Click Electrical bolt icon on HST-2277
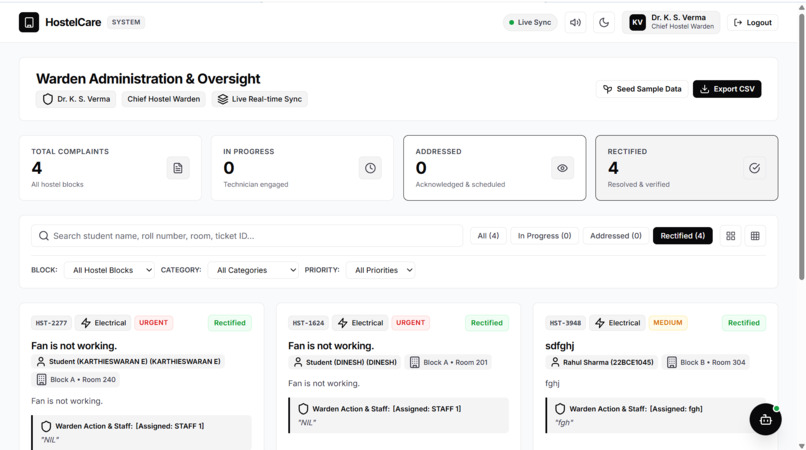Viewport: 806px width, 450px height. (86, 323)
